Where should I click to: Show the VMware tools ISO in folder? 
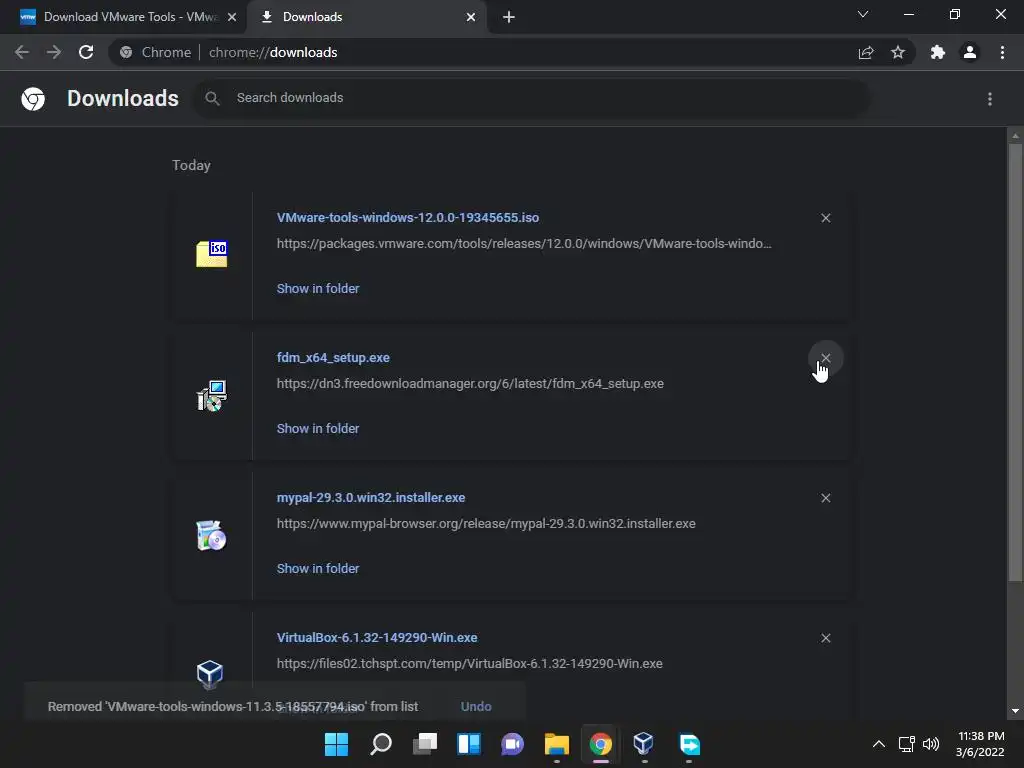point(318,289)
